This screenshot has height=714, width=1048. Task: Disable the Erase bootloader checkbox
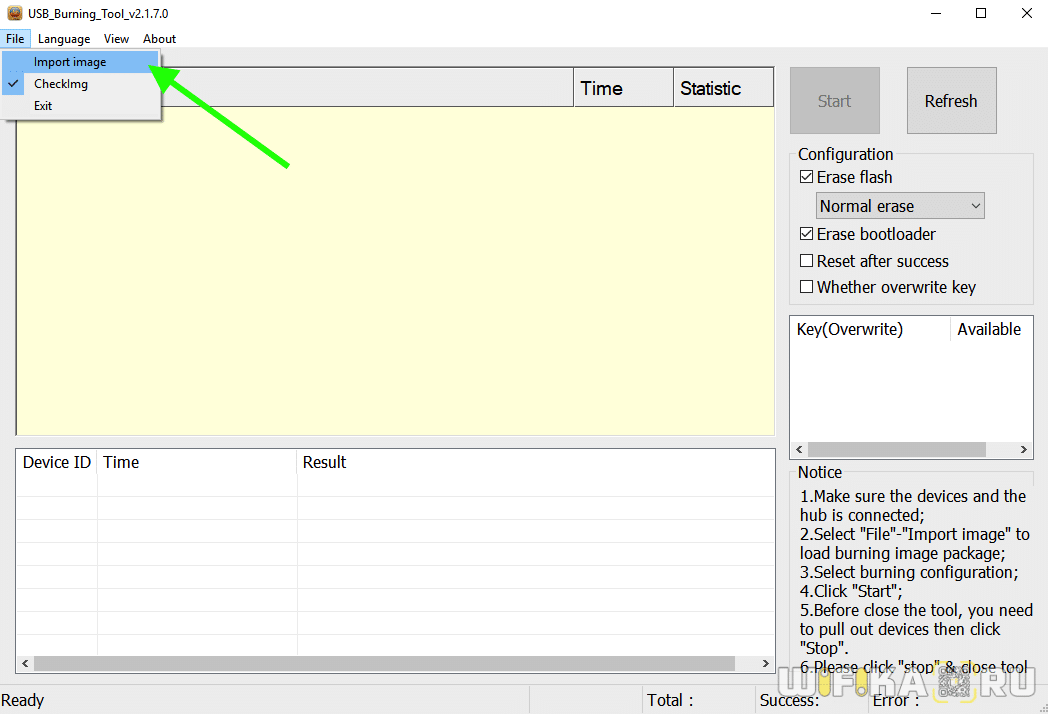(x=807, y=234)
